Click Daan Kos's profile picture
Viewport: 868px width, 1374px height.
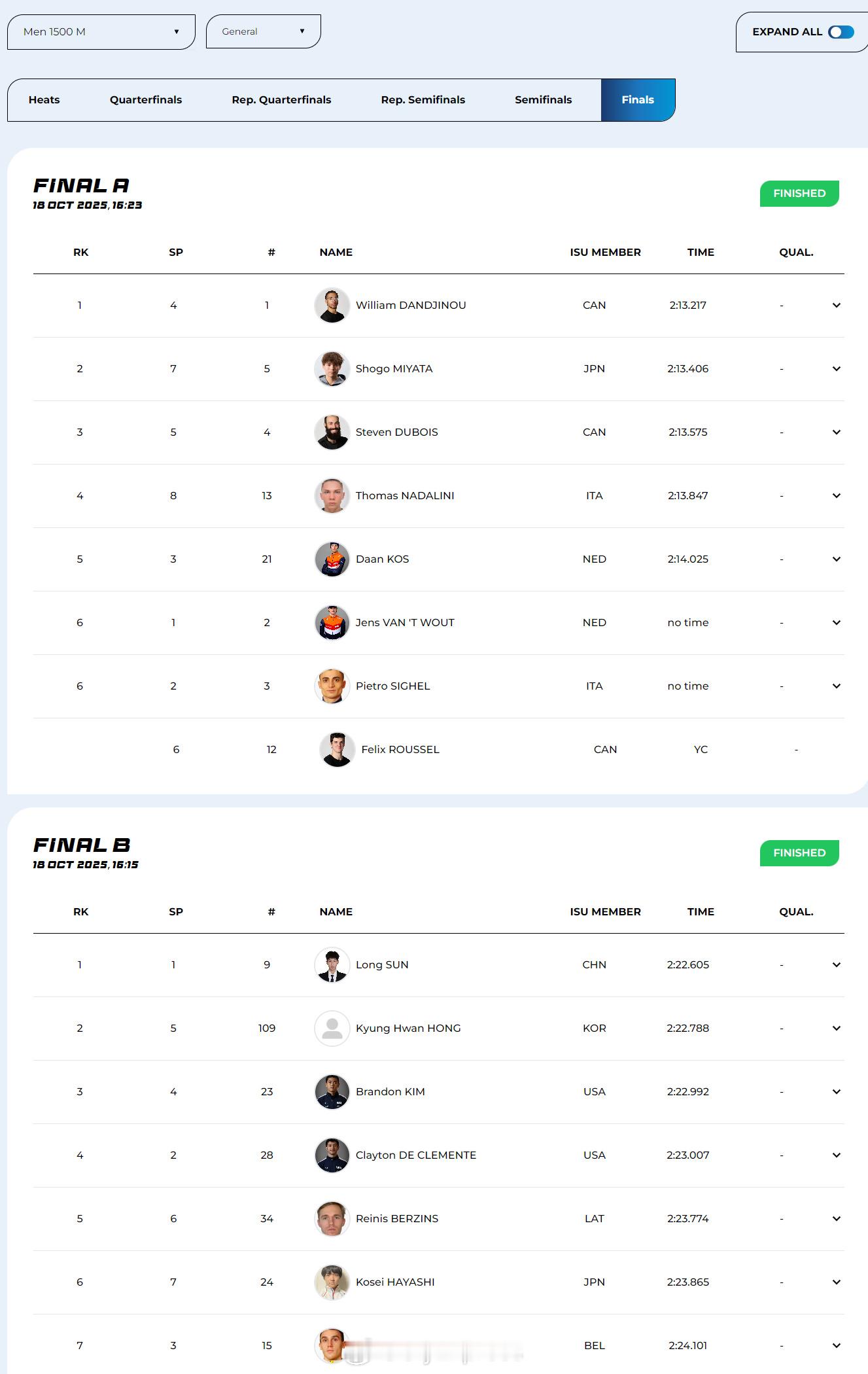click(x=332, y=559)
